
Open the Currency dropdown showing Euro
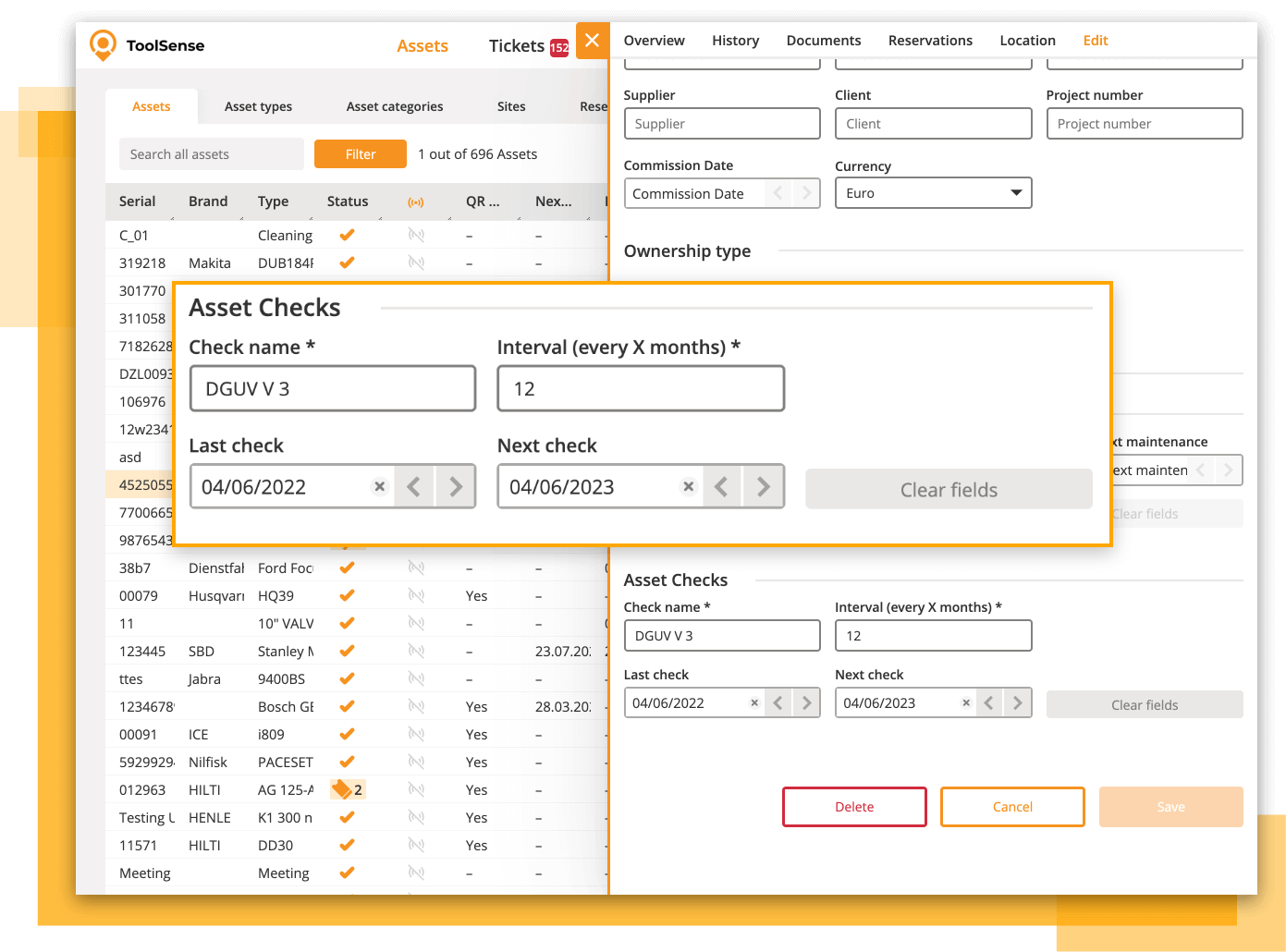(933, 193)
